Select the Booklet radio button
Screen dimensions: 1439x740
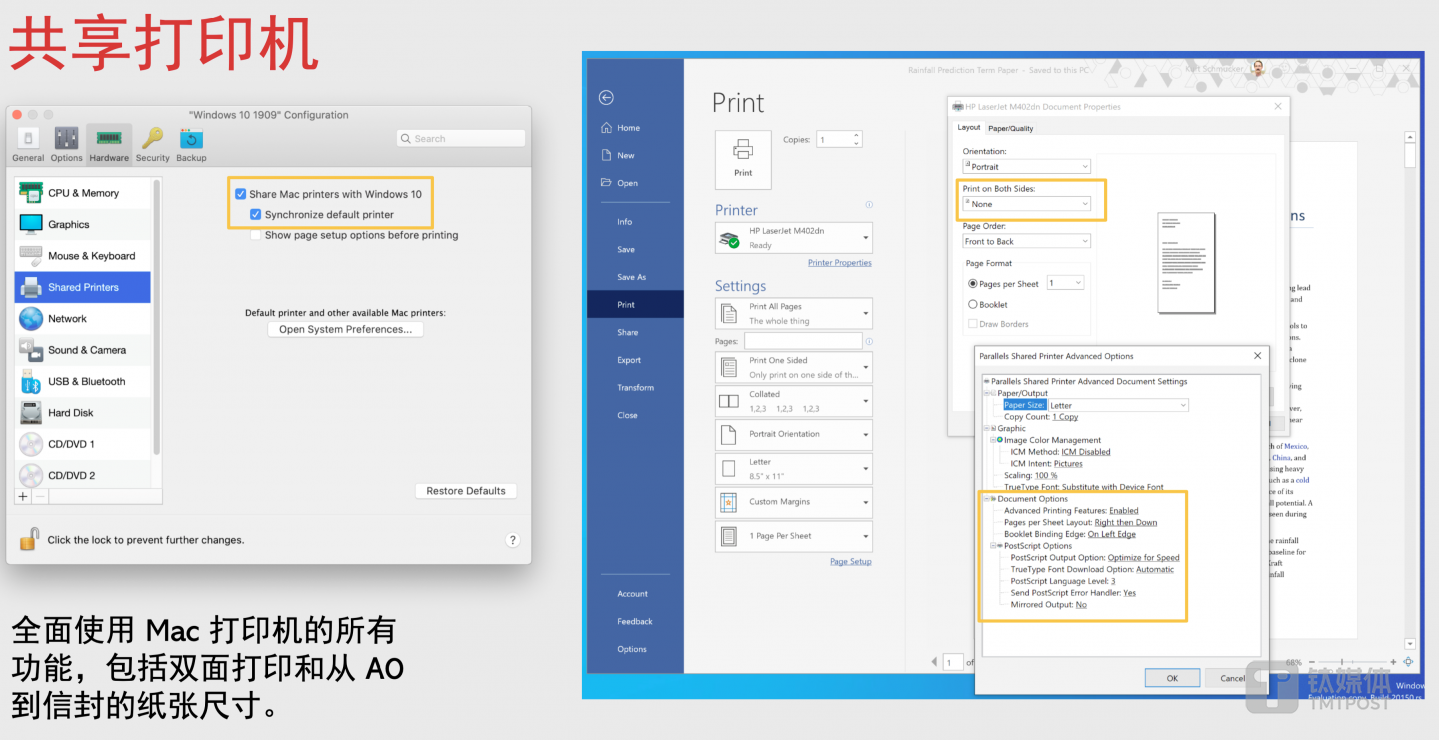point(973,304)
